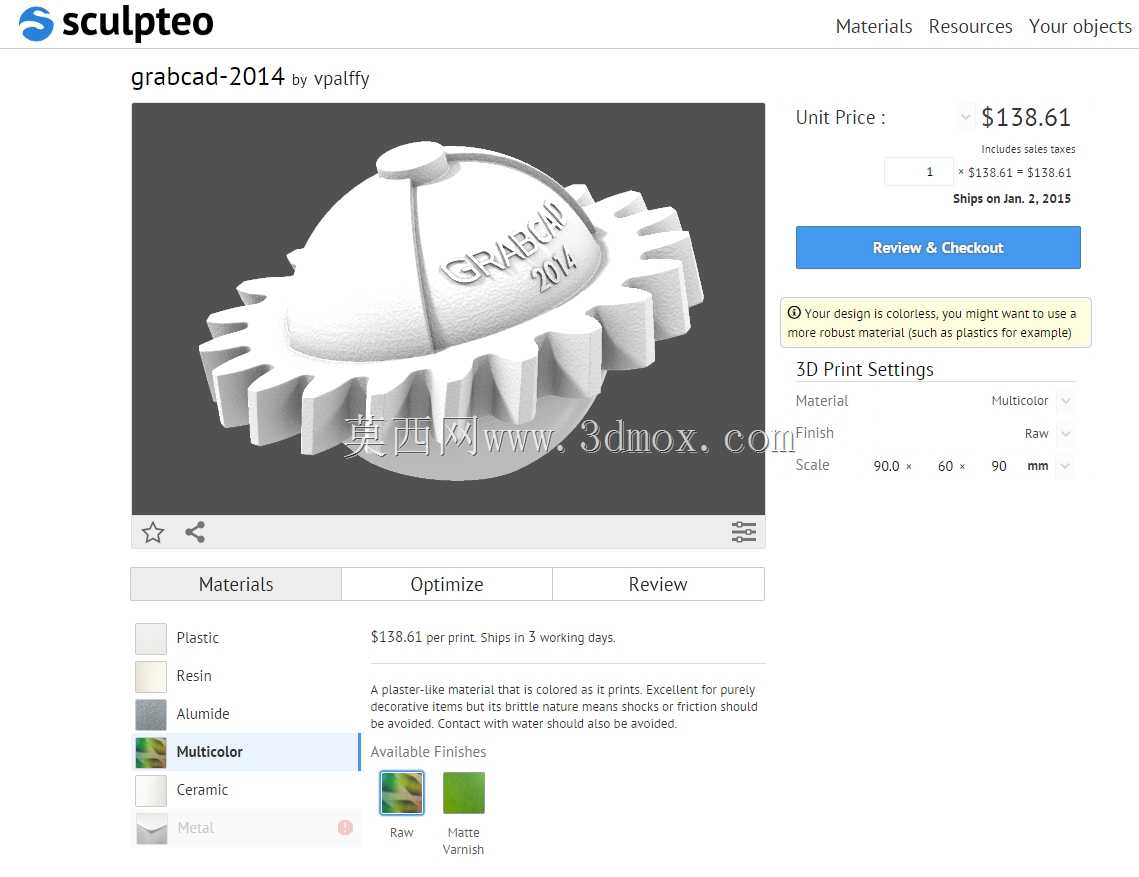
Task: Click 'Ships on Jan. 2, 2015' text
Action: point(1011,198)
